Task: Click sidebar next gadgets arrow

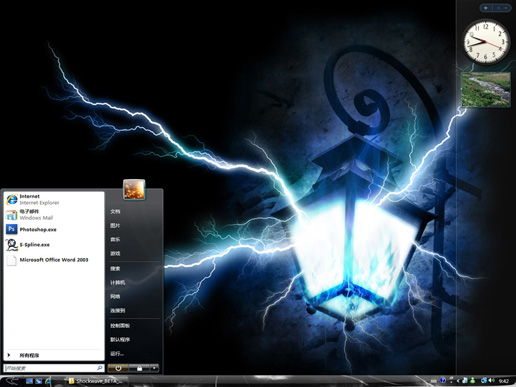Action: click(507, 8)
